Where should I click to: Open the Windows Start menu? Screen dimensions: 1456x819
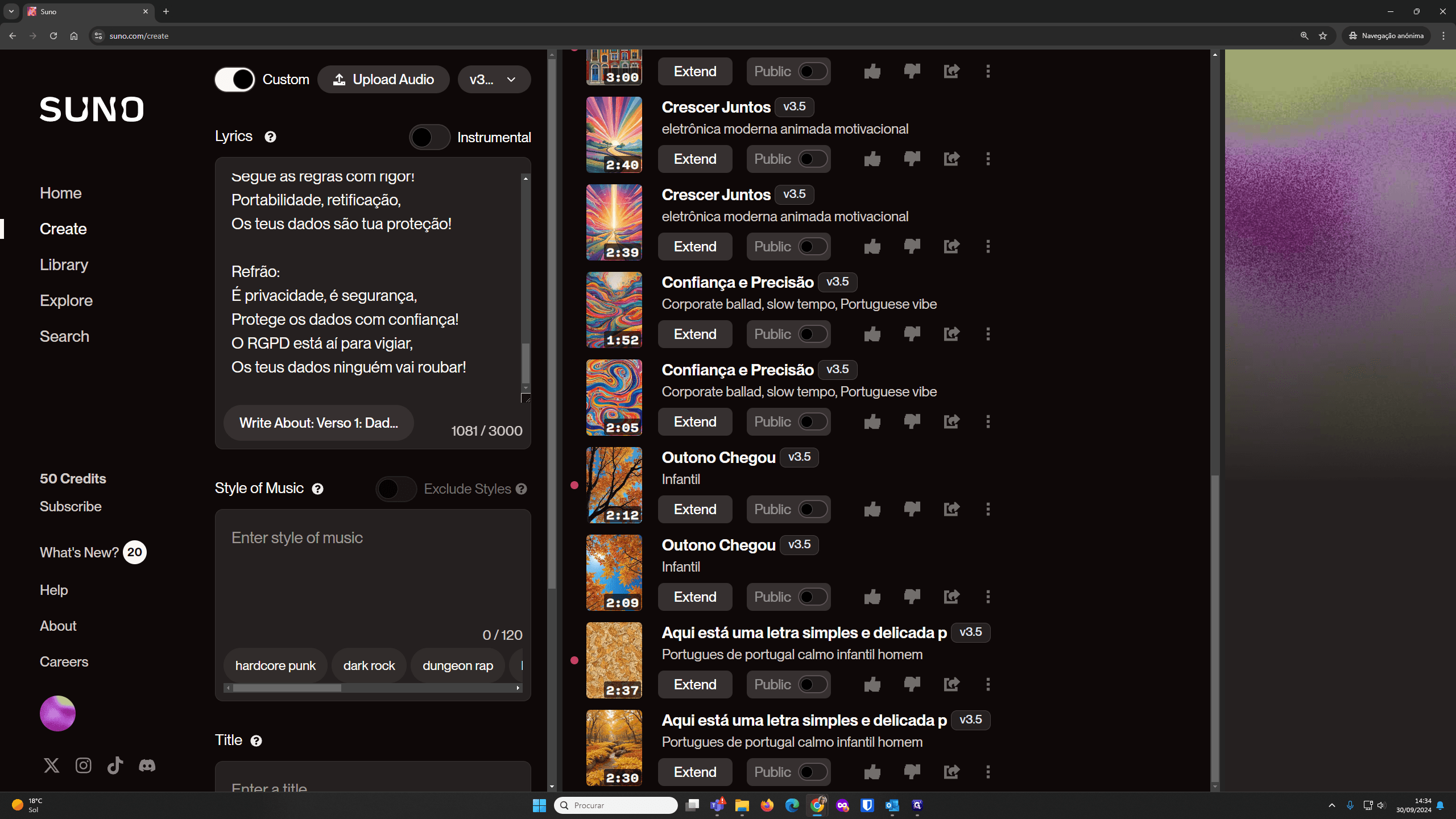point(539,805)
